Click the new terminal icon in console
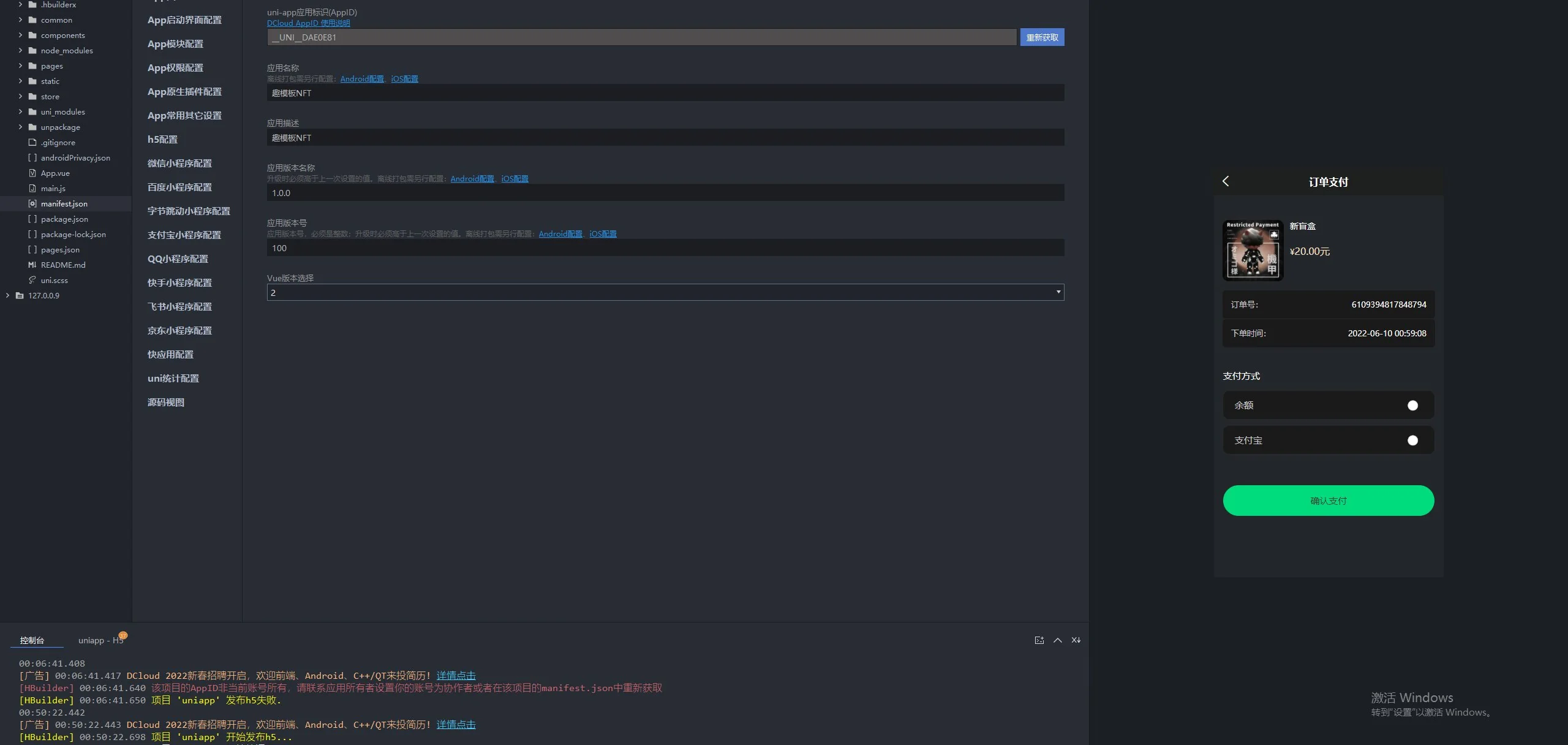This screenshot has height=745, width=1568. (x=1039, y=640)
